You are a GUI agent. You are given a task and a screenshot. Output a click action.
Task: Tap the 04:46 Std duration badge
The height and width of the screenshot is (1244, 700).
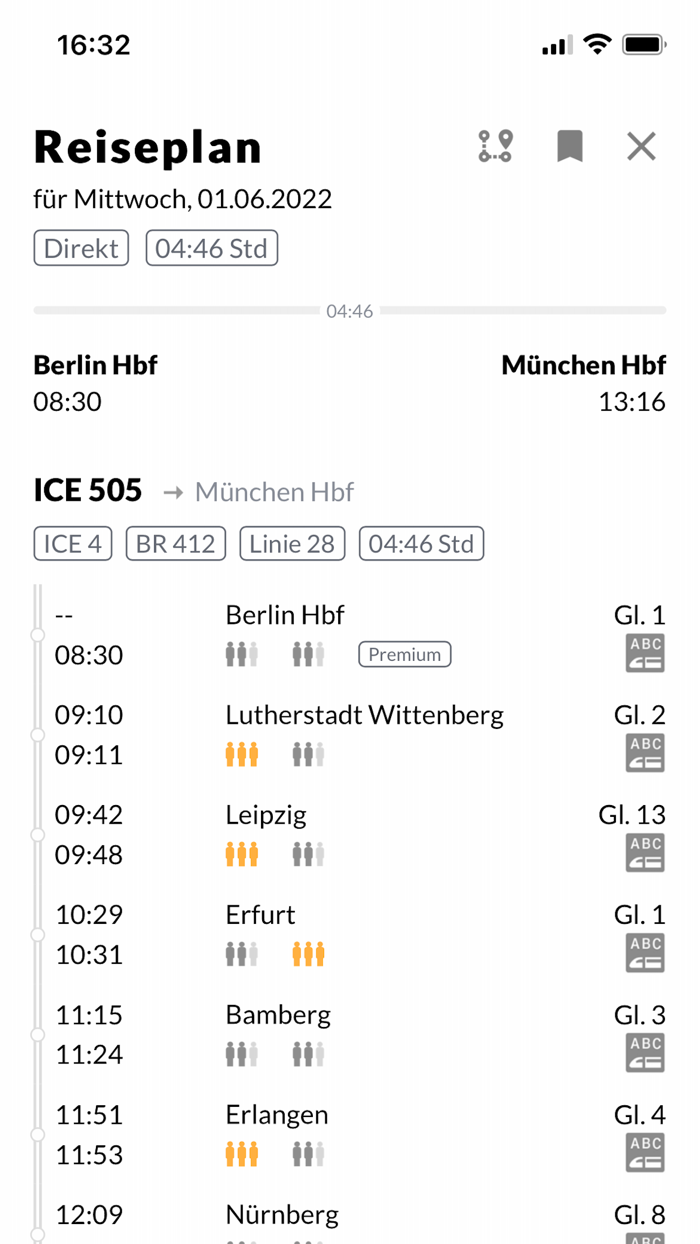(x=211, y=248)
